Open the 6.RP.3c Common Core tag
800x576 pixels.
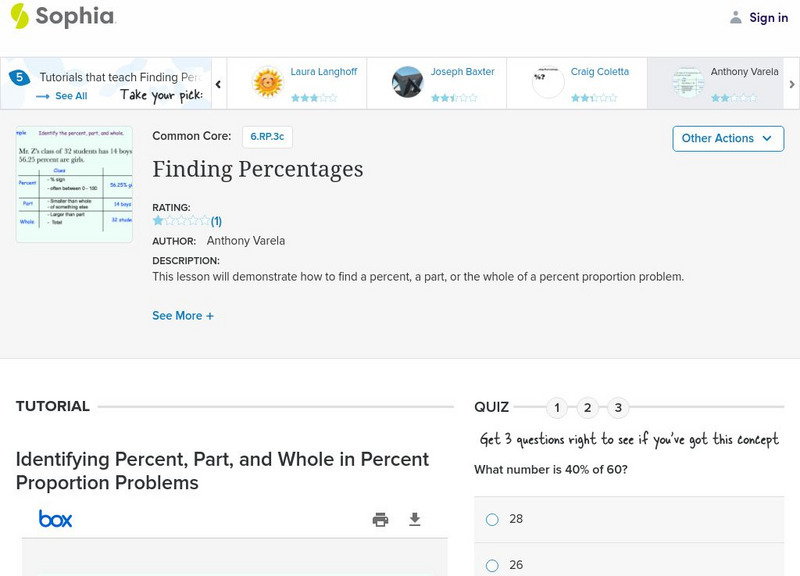coord(267,137)
